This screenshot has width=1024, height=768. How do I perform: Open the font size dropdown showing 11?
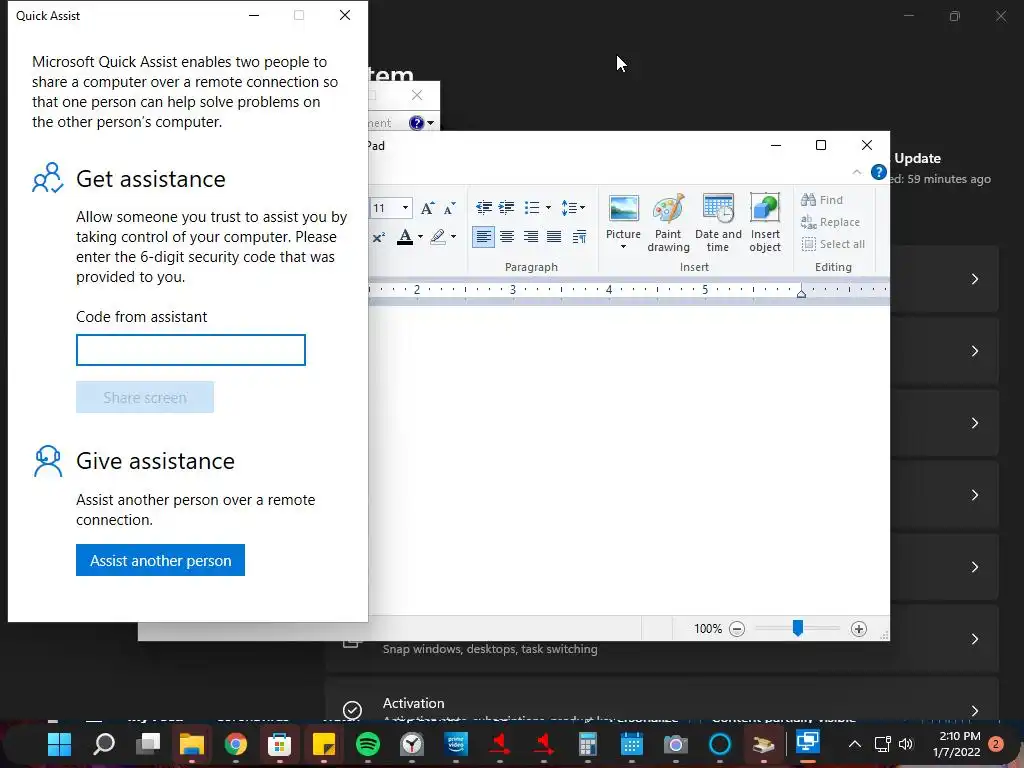pos(406,208)
